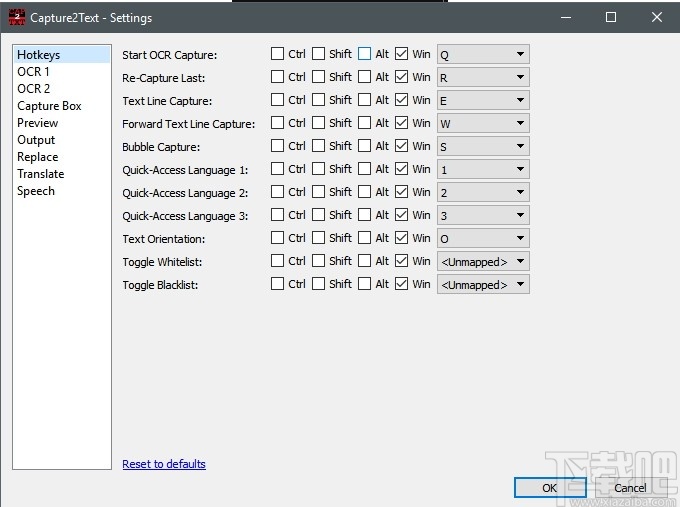Viewport: 680px width, 507px height.
Task: Open the Translate settings page
Action: coord(62,174)
